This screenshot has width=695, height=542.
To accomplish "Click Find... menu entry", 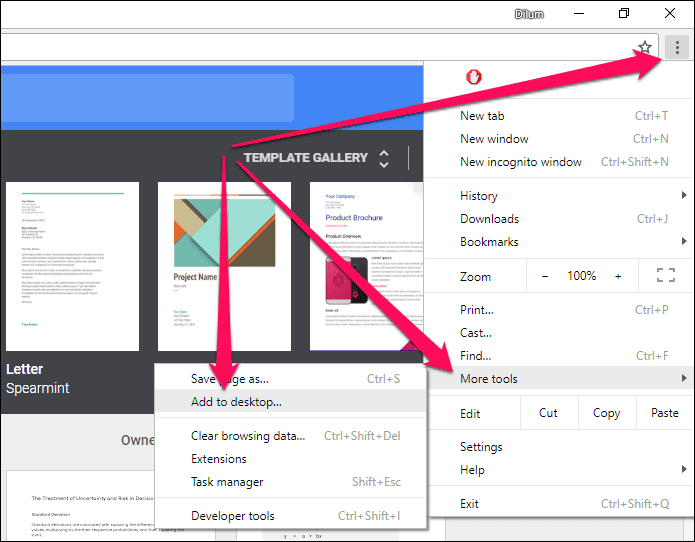I will [x=559, y=355].
